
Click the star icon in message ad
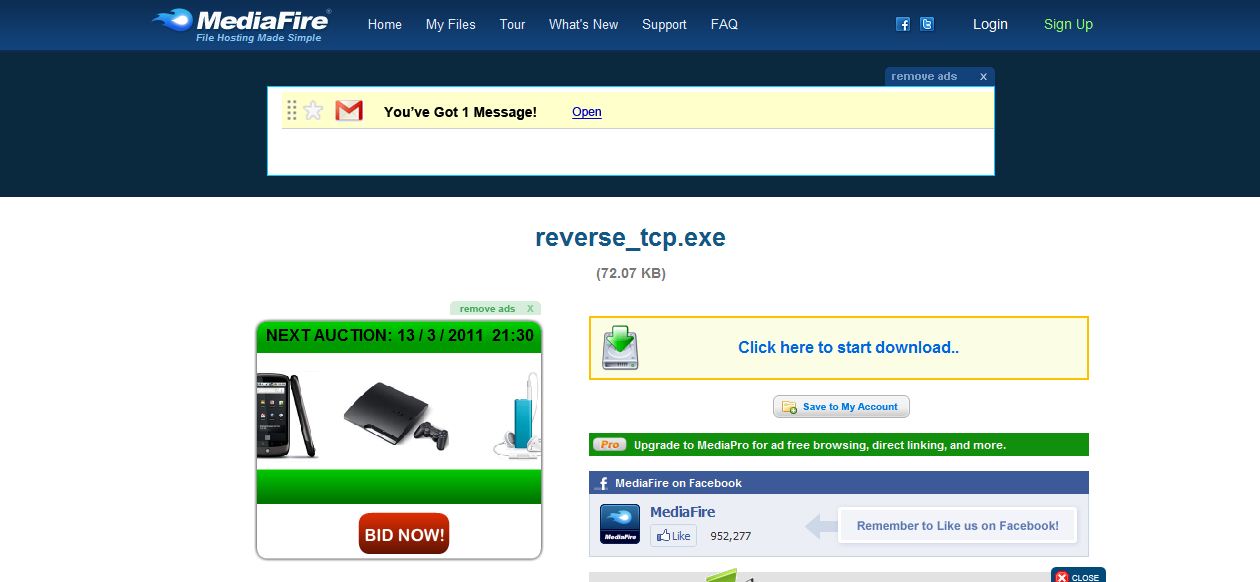tap(314, 111)
